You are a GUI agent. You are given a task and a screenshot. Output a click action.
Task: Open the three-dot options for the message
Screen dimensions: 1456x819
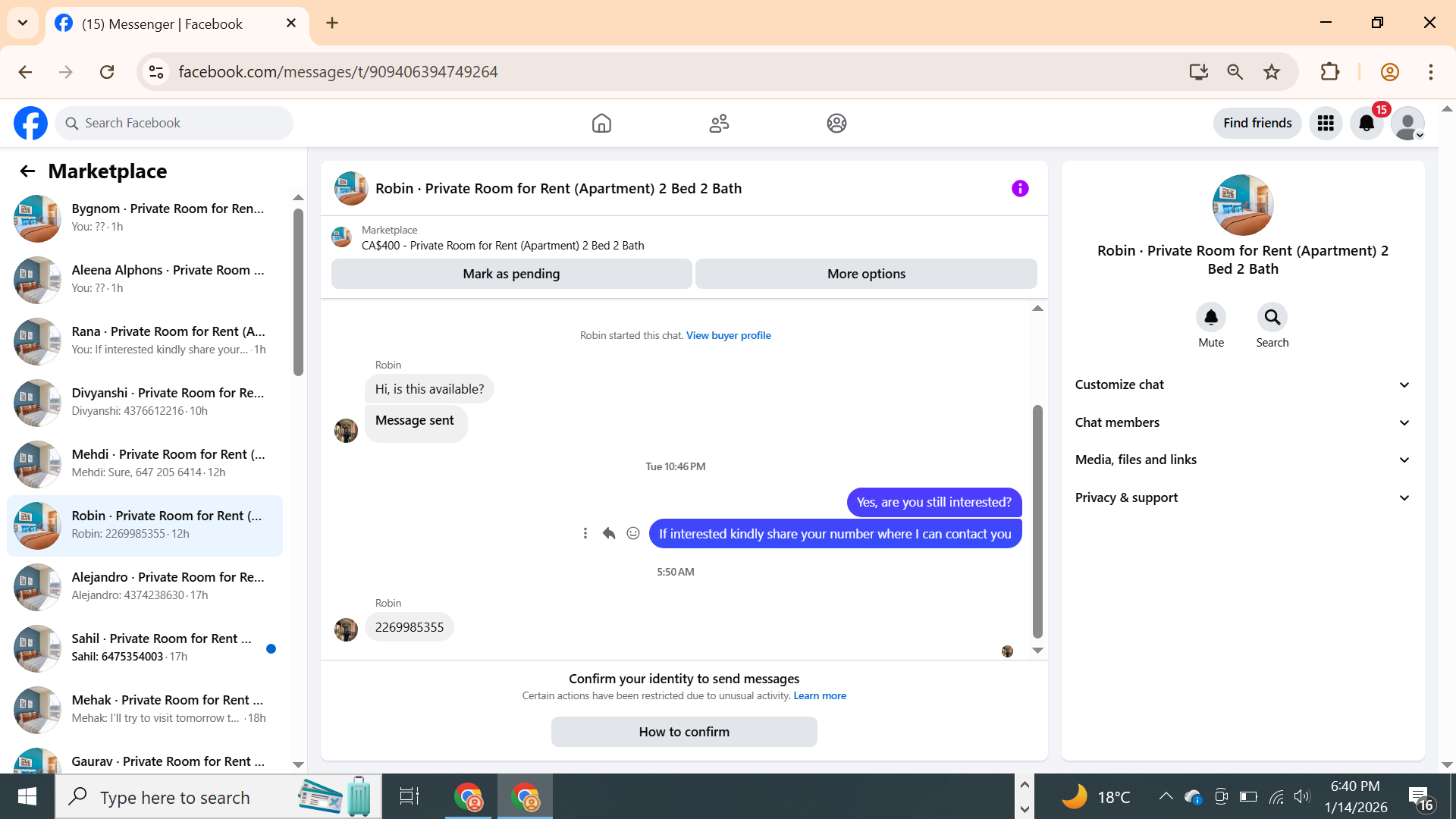585,533
